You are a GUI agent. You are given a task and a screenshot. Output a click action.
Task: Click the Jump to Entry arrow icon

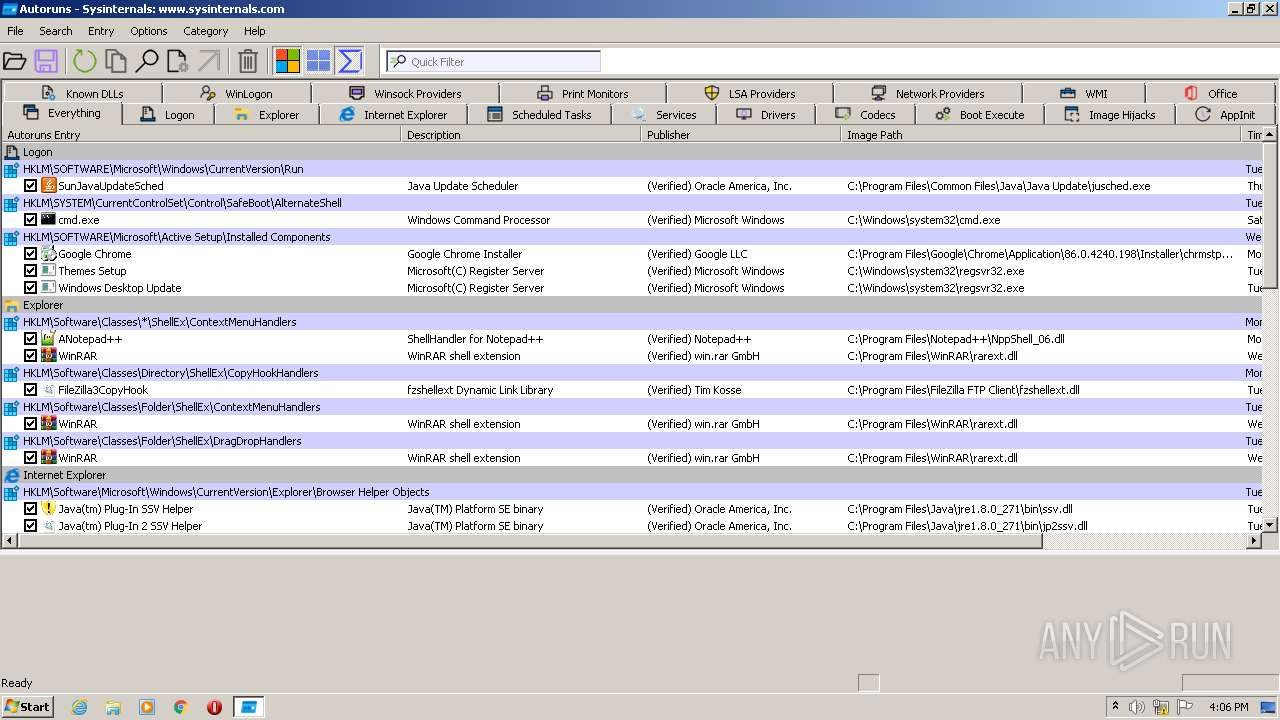209,62
